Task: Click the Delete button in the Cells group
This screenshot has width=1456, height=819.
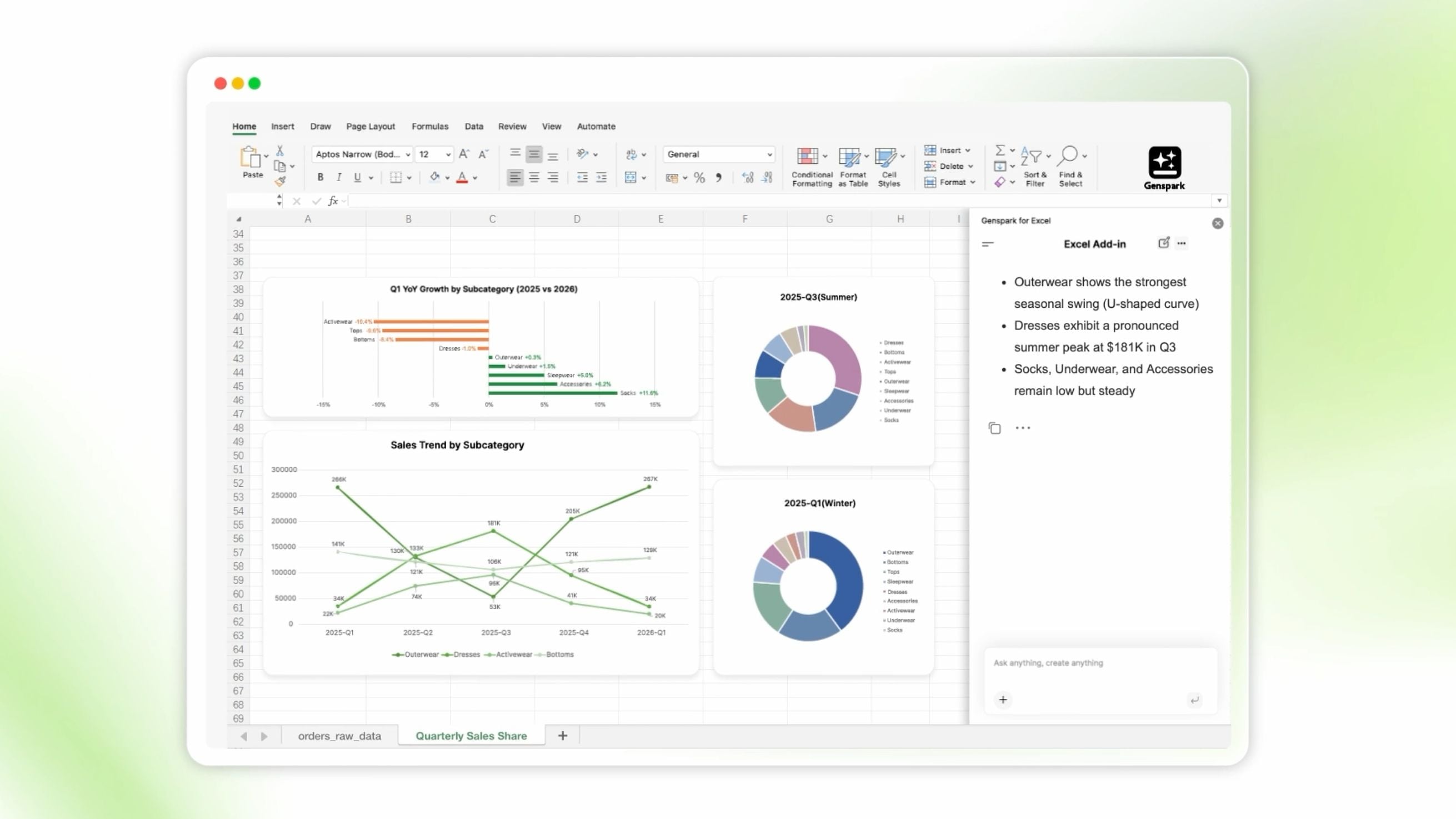Action: tap(948, 166)
